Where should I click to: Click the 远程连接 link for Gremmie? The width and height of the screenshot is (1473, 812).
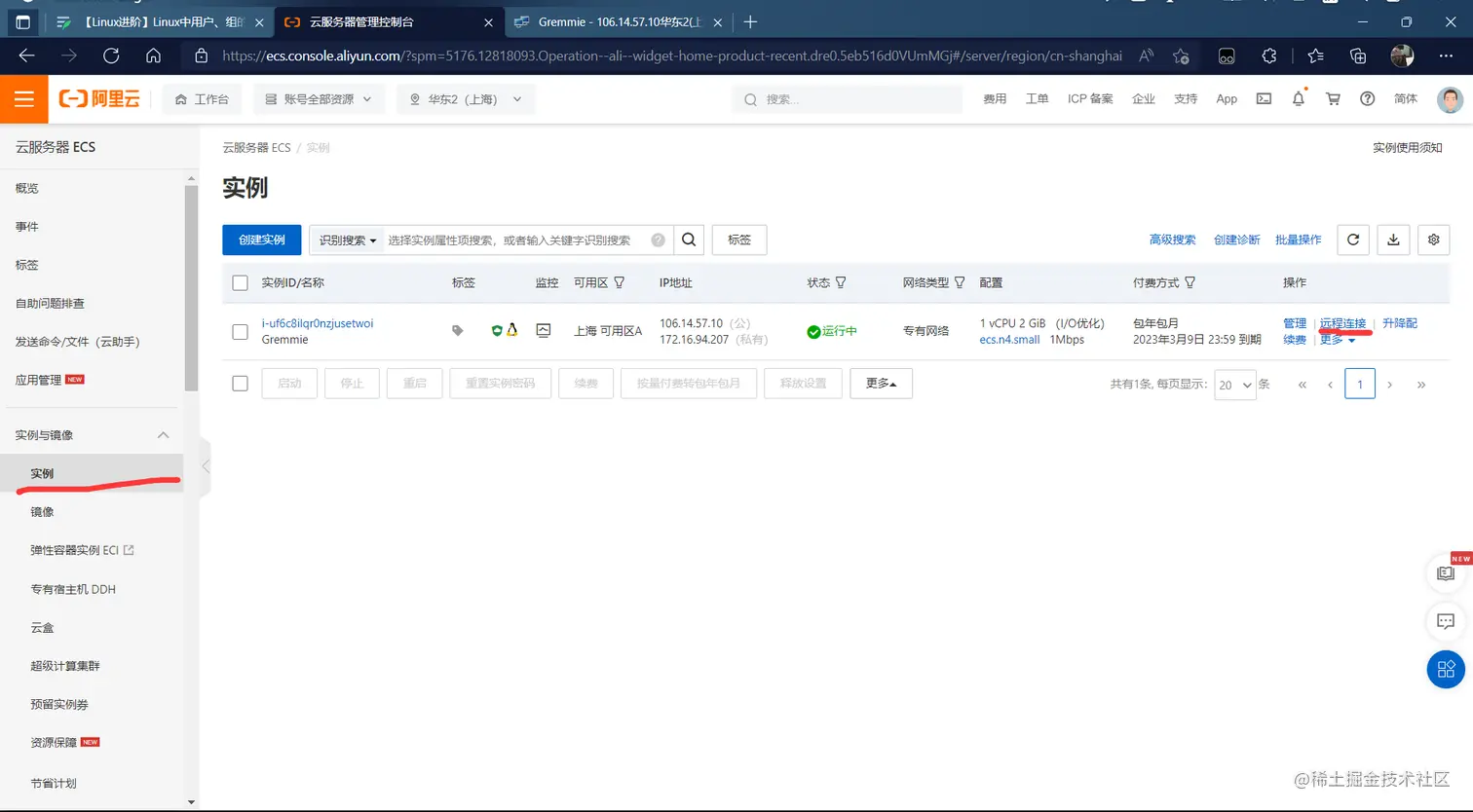pos(1342,323)
